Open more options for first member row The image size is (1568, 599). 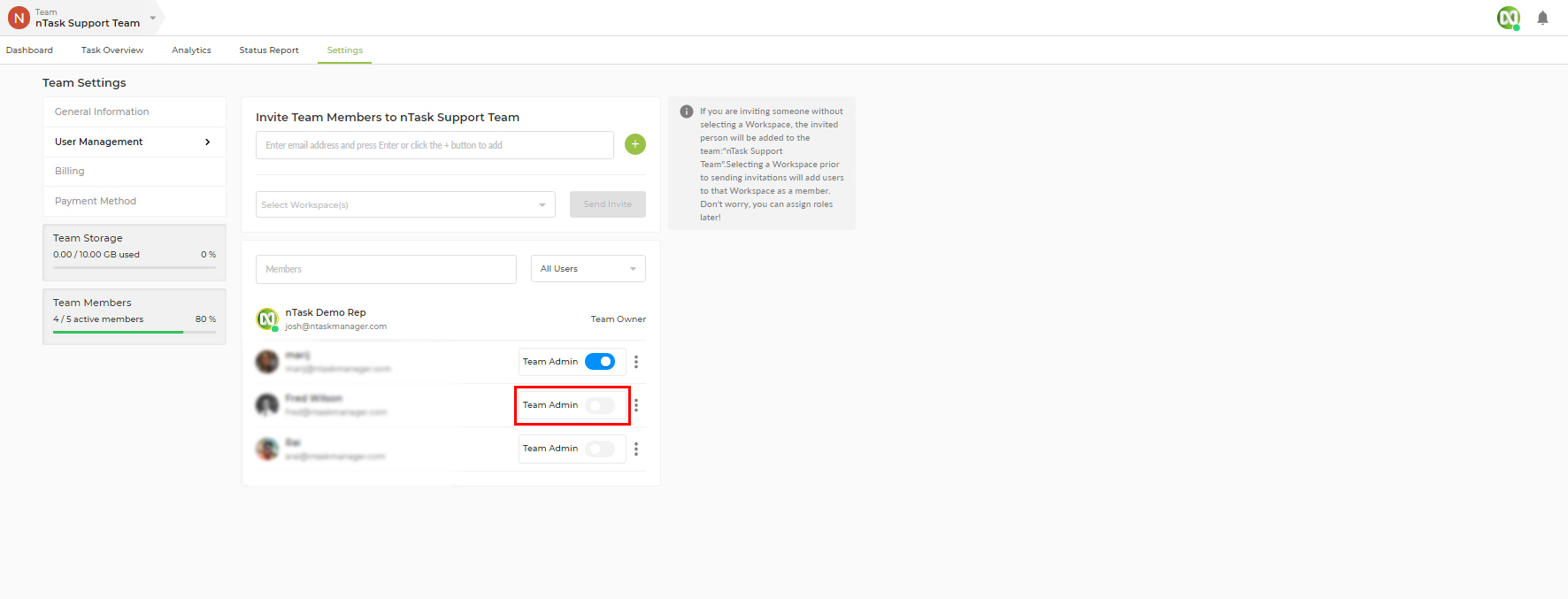point(636,362)
